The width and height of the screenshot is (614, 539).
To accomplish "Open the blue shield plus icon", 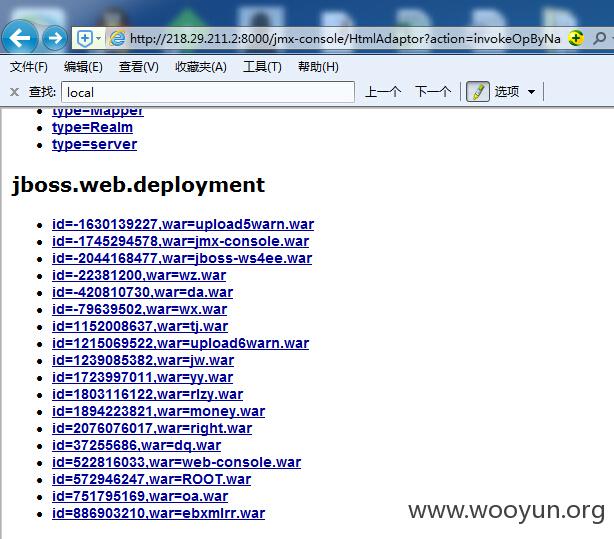I will [85, 38].
